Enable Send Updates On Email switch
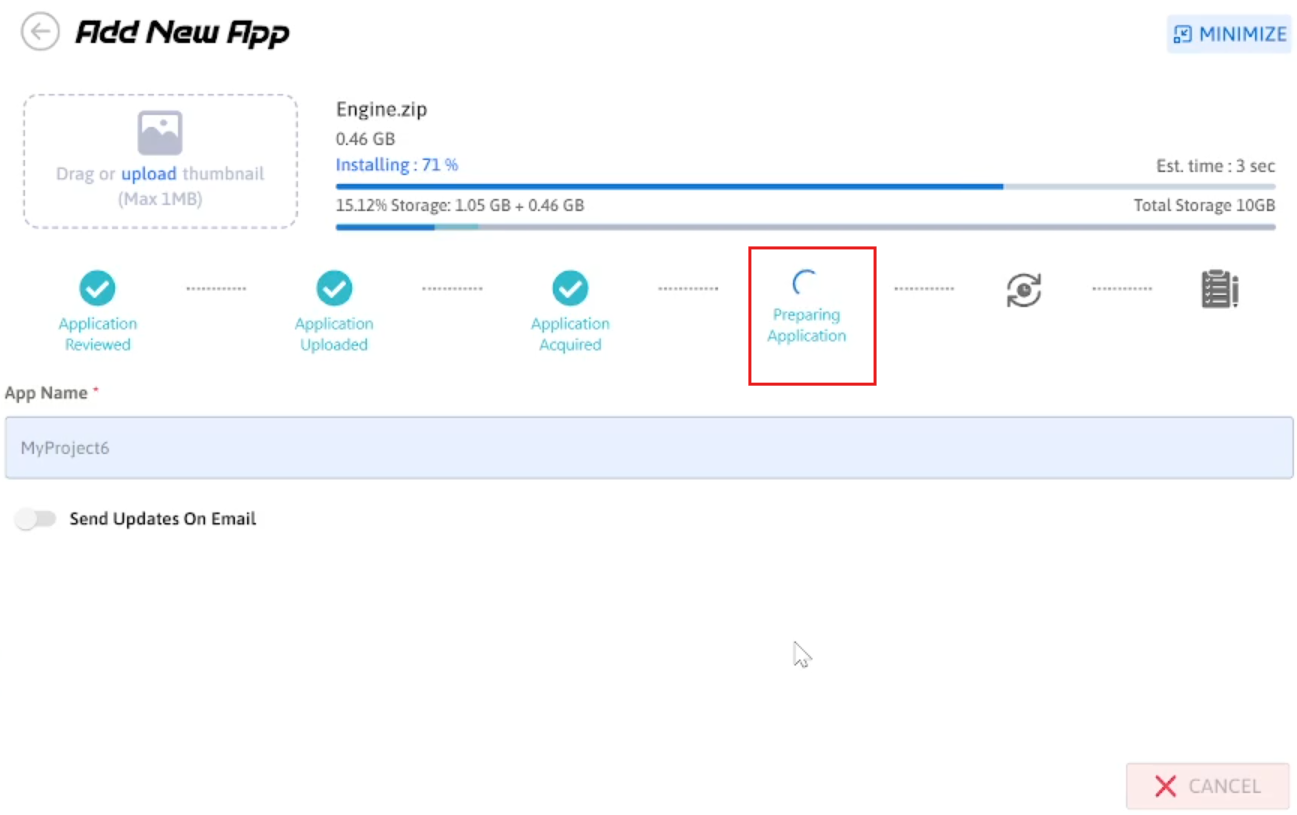Viewport: 1297px width, 815px height. click(x=36, y=519)
